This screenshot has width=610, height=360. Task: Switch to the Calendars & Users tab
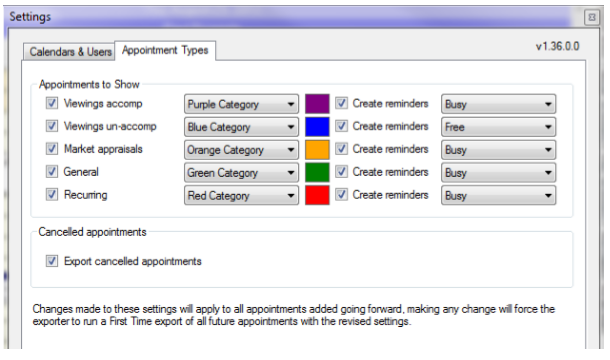69,52
